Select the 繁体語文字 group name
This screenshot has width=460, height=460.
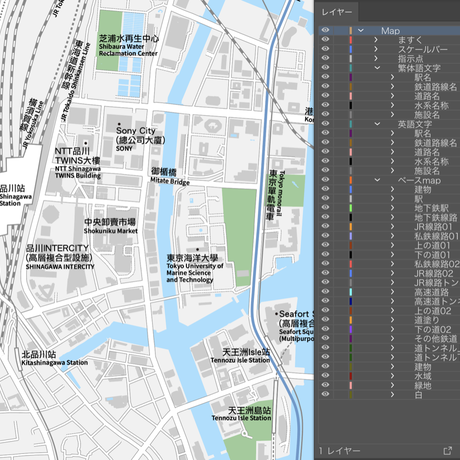point(419,68)
